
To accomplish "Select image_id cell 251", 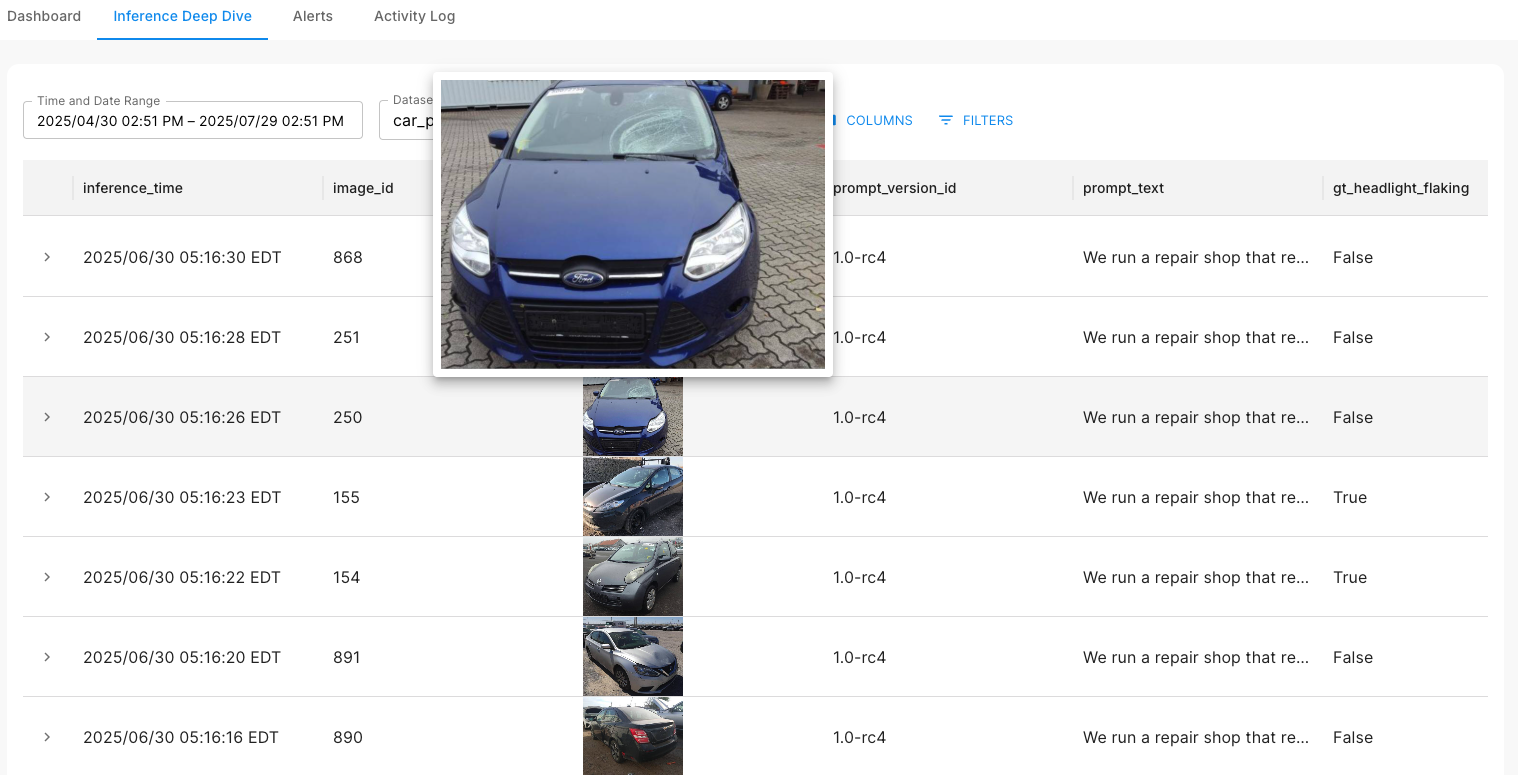I will click(346, 337).
